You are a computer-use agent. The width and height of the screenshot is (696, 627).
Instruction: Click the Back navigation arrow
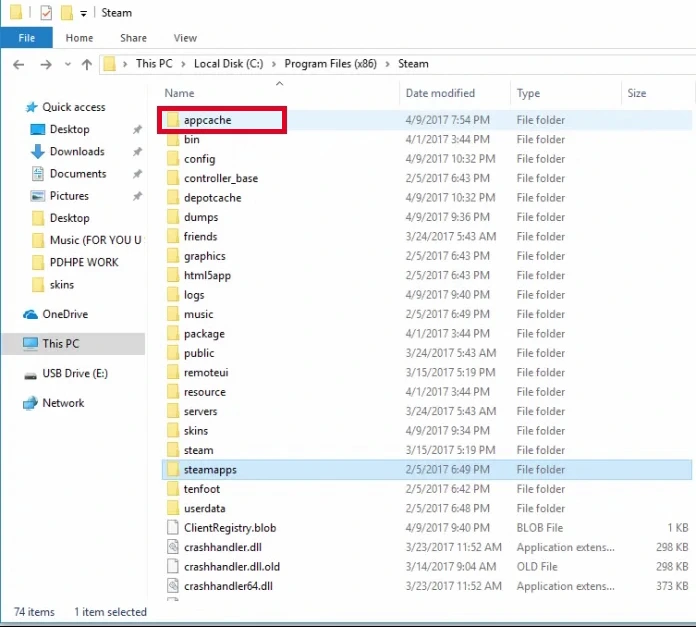(19, 65)
